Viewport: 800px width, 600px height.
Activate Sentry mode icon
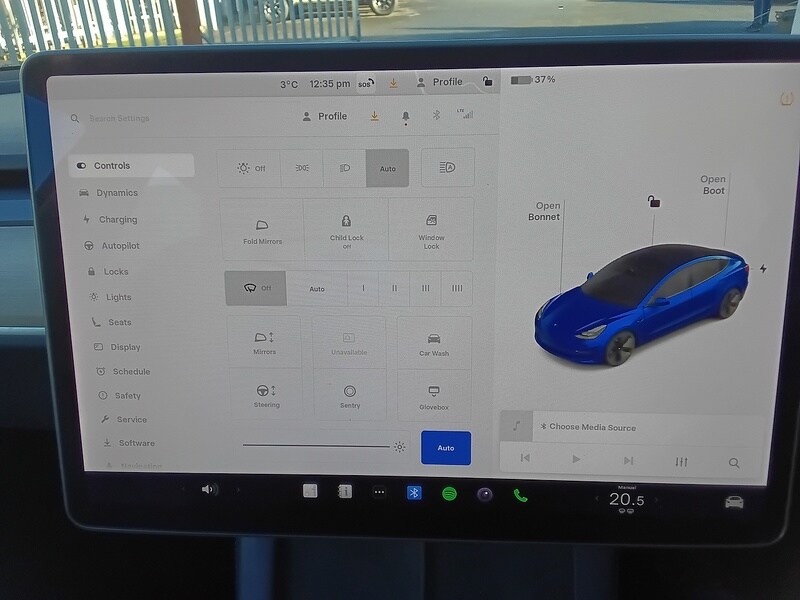click(x=350, y=395)
